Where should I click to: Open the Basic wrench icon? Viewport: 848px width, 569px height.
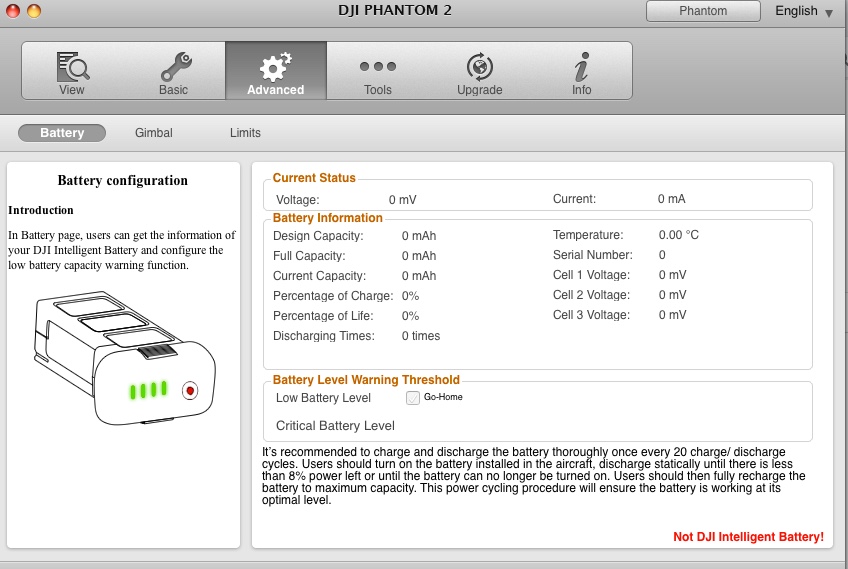pos(176,67)
